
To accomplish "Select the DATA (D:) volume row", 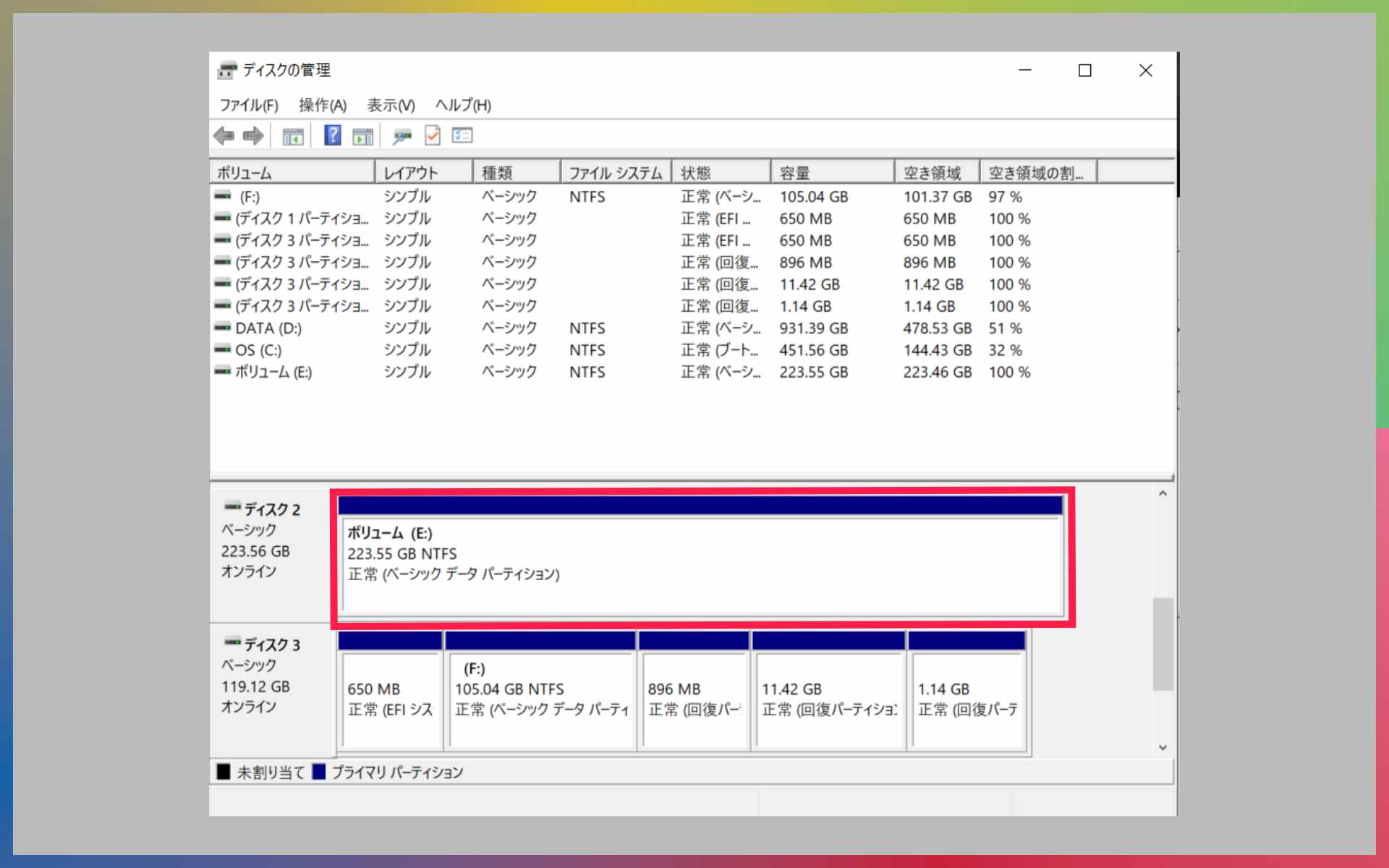I will (x=268, y=328).
